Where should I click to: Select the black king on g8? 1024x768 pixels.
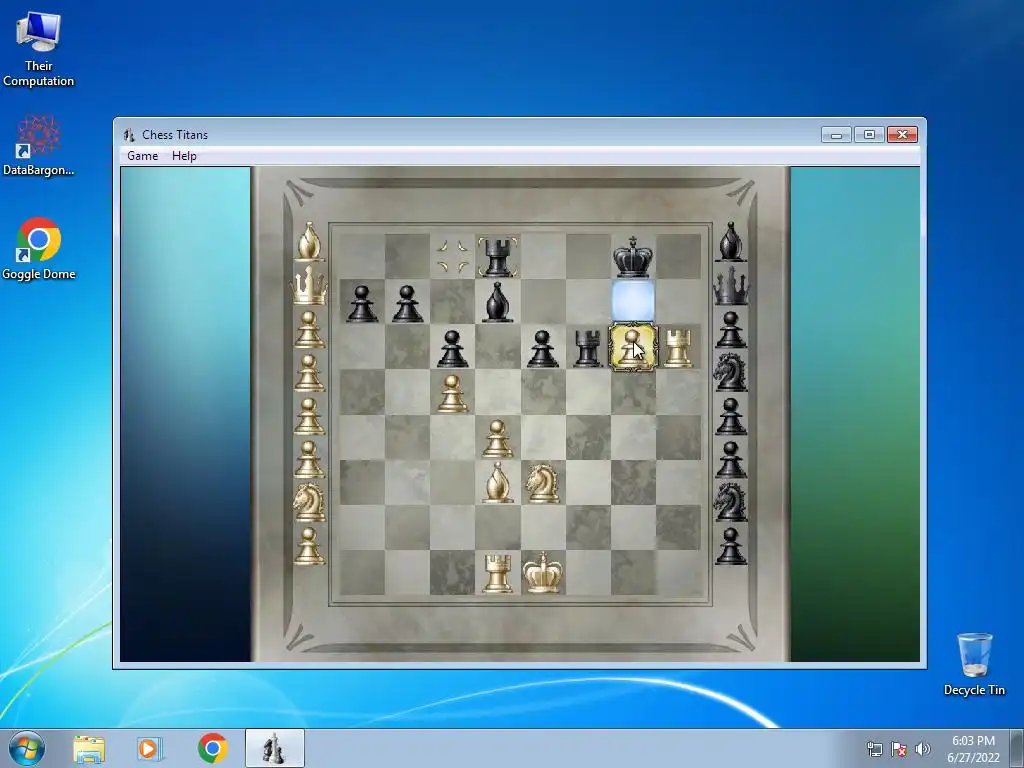[633, 257]
